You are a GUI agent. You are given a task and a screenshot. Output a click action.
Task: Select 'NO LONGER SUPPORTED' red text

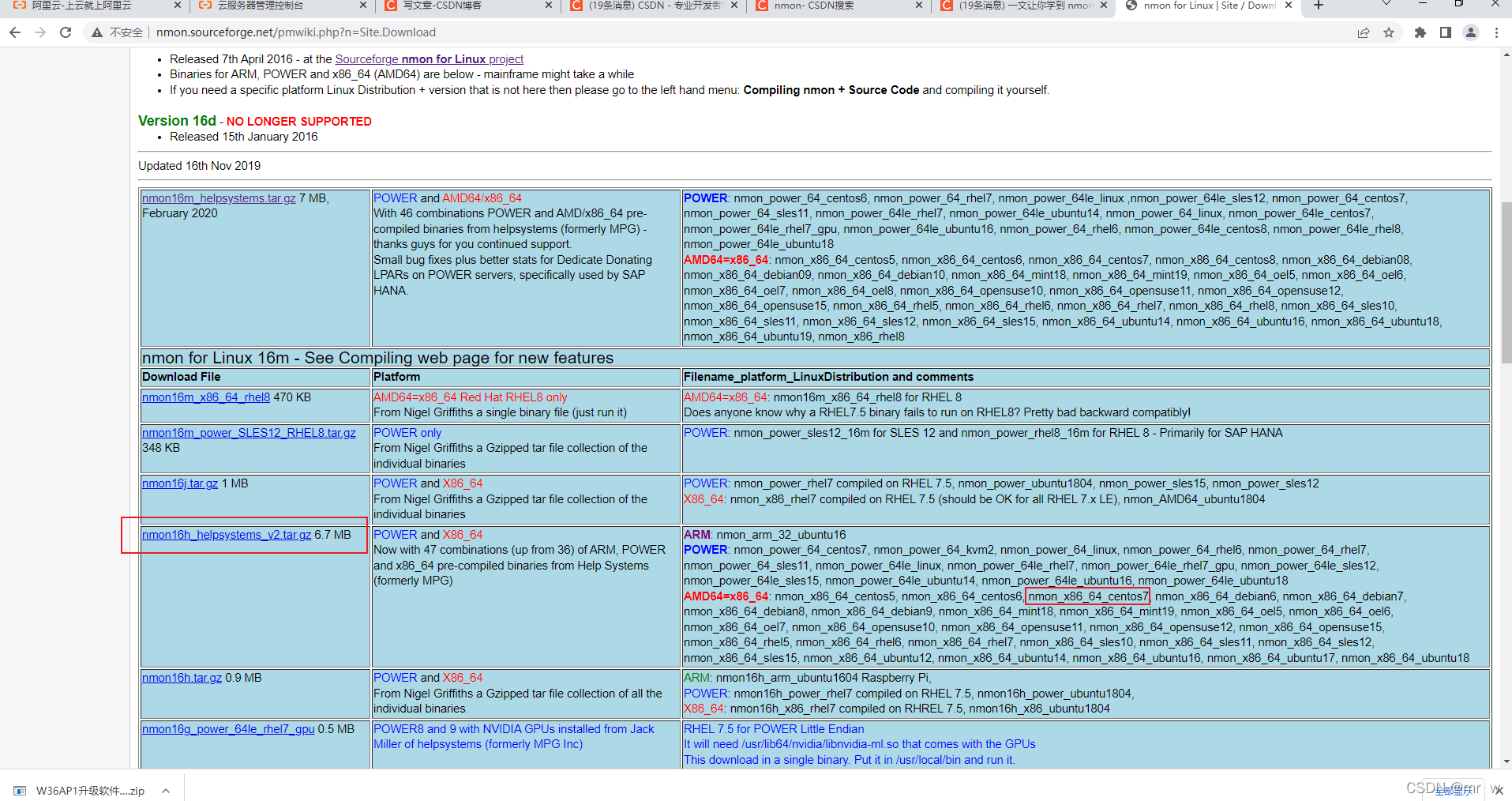(298, 122)
